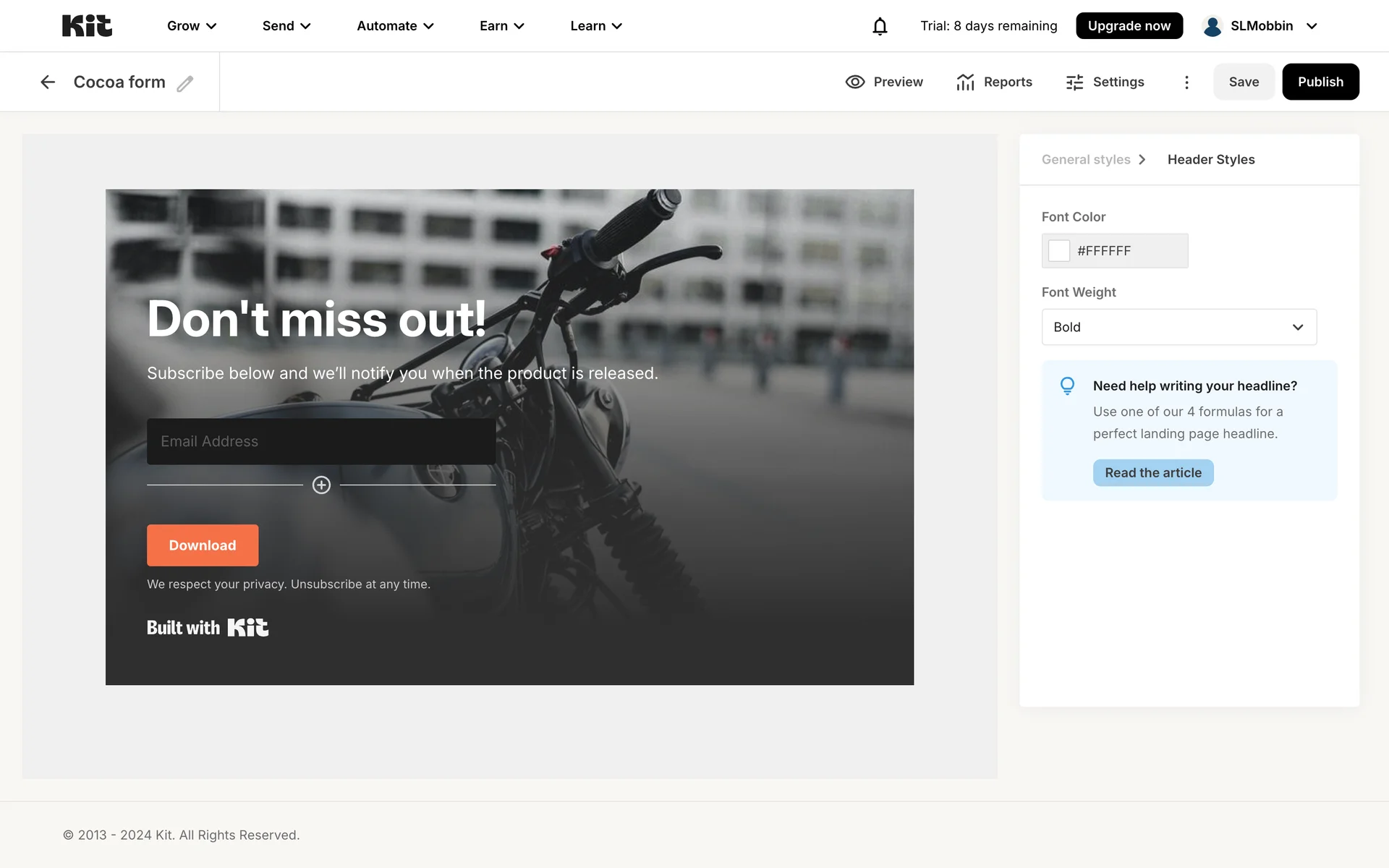Open the notifications bell

pyautogui.click(x=880, y=26)
